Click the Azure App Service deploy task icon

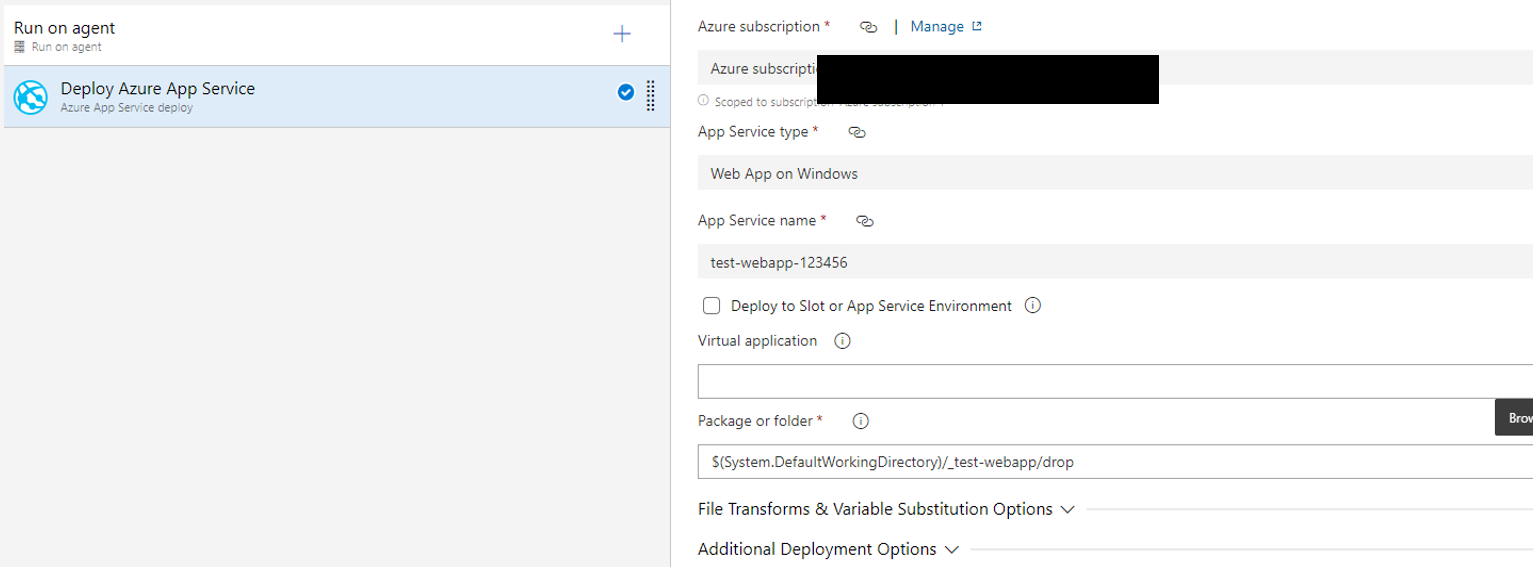click(31, 97)
